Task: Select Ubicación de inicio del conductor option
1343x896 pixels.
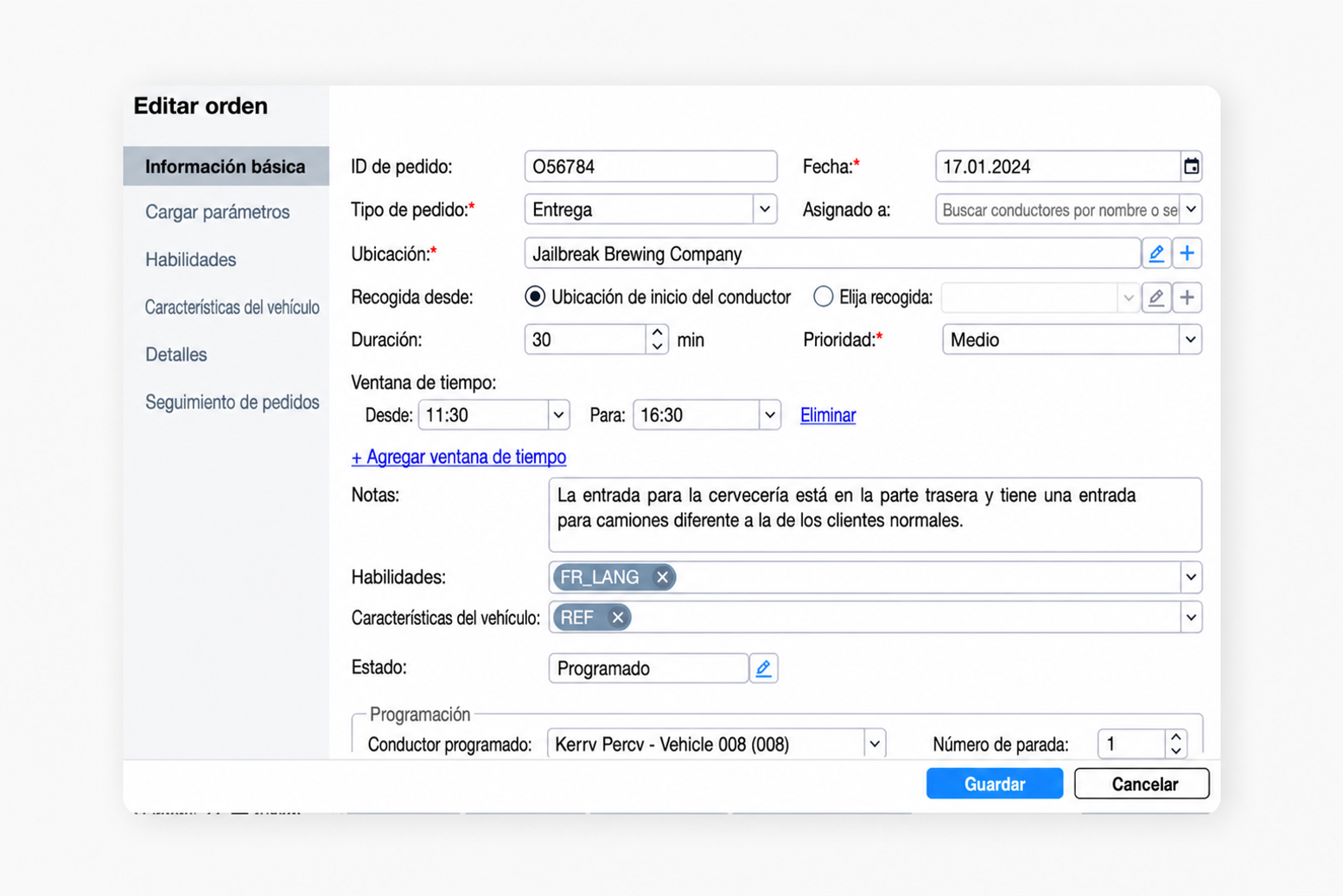Action: tap(535, 297)
